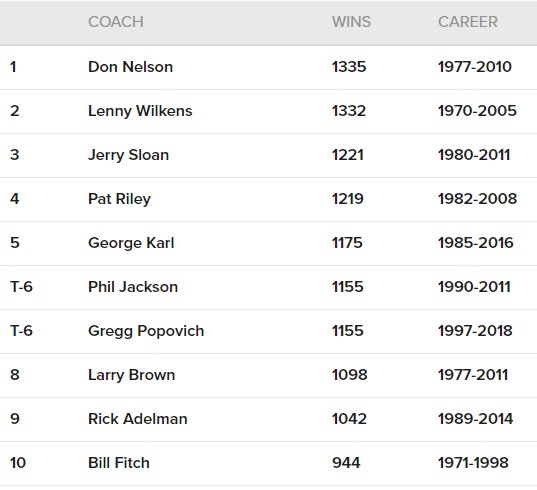
Task: Open Pat Riley's entry
Action: pos(119,199)
